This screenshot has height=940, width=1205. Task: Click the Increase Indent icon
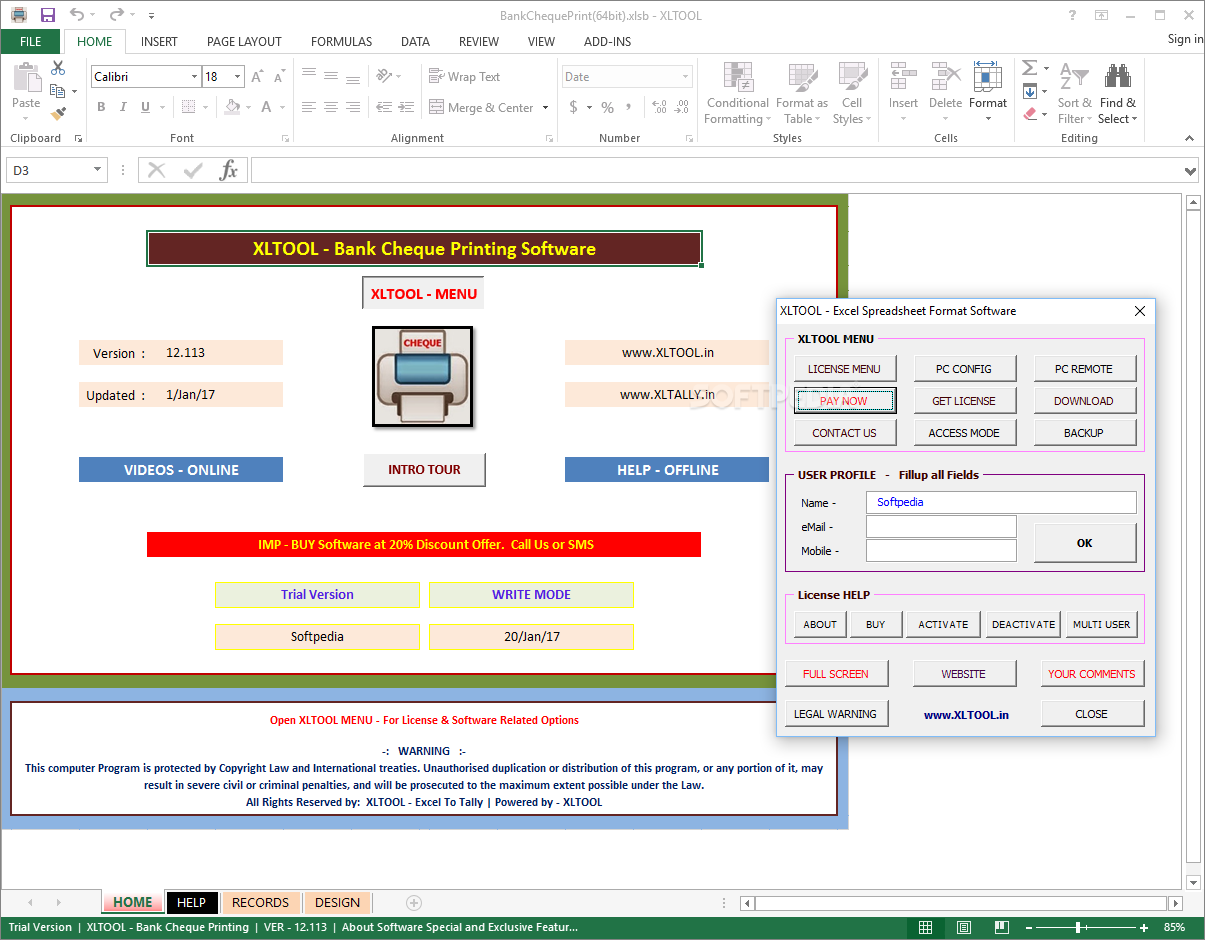click(x=408, y=107)
